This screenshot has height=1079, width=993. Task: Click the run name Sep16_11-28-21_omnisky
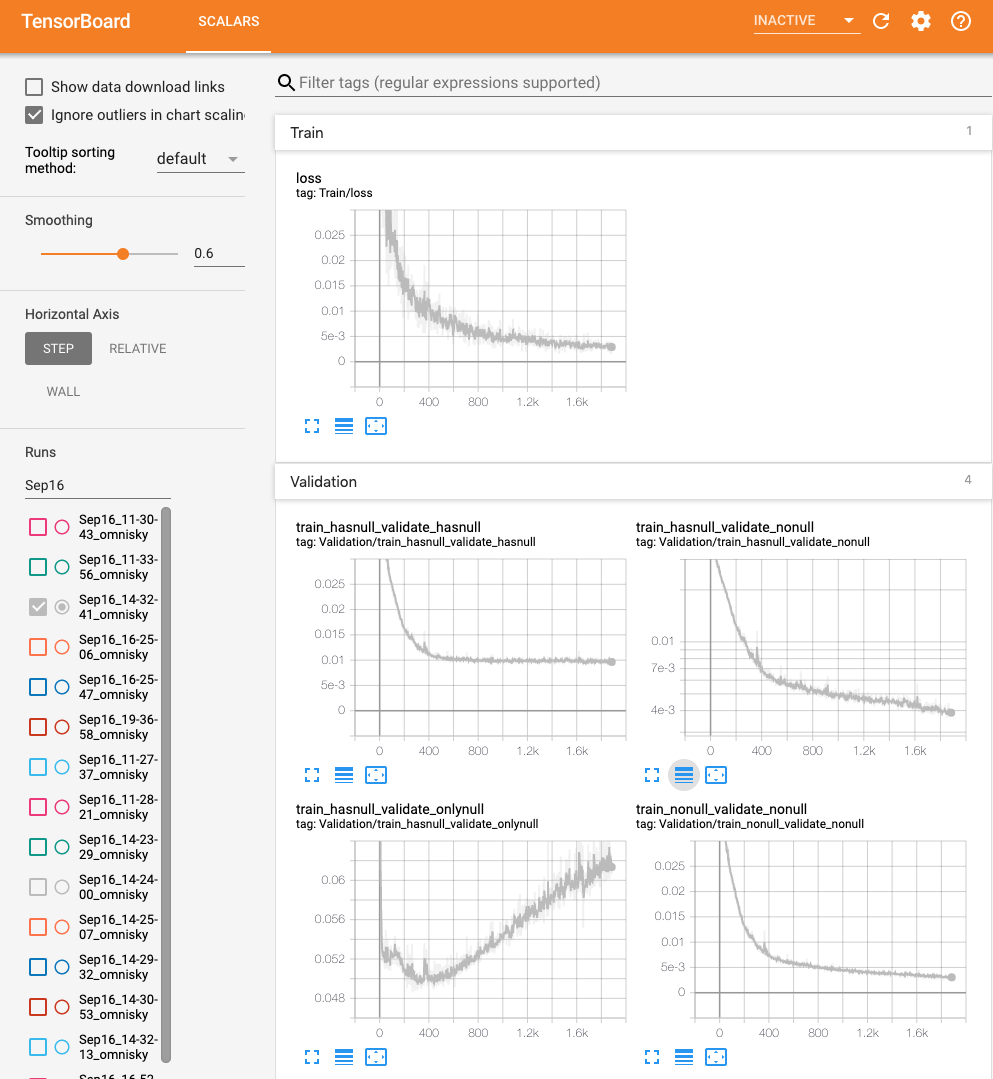click(x=118, y=806)
